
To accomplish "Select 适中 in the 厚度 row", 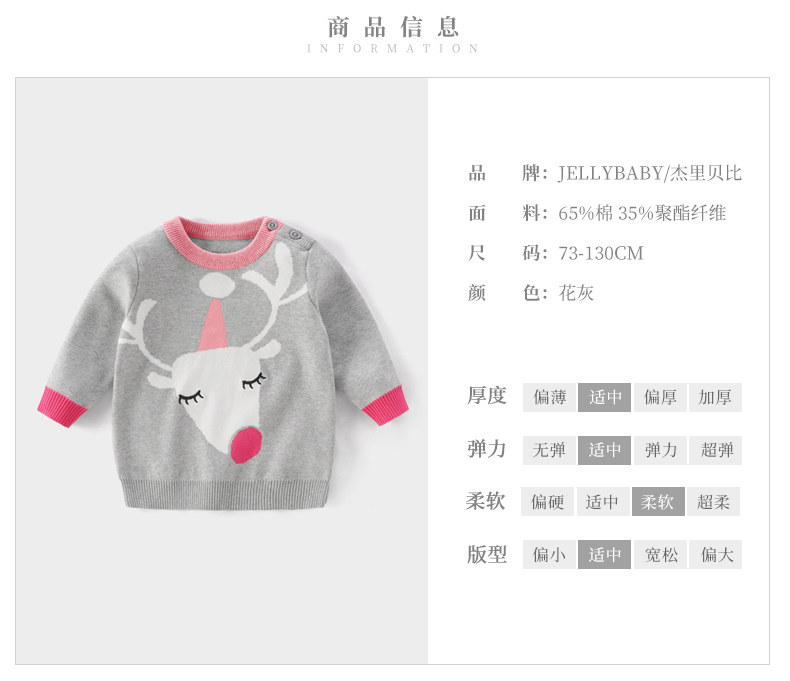I will pos(604,397).
